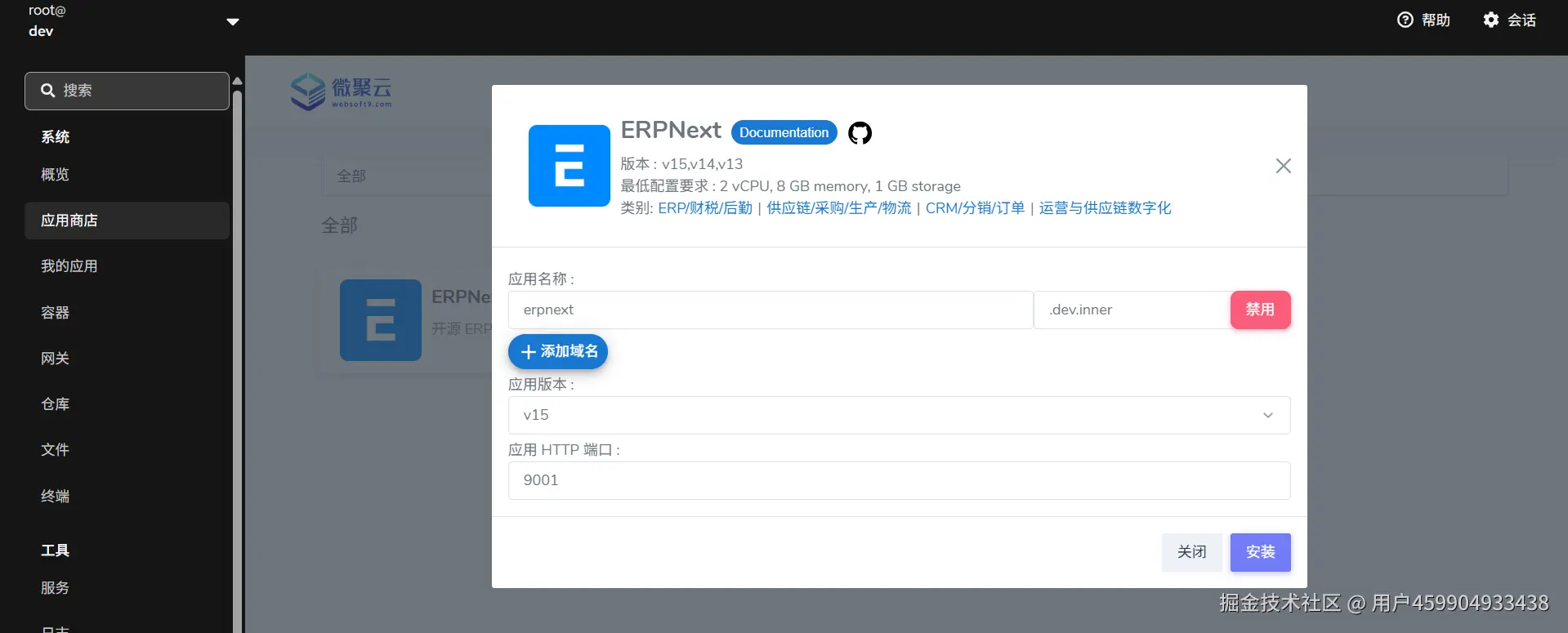
Task: Open the v15 app version dropdown
Action: click(899, 416)
